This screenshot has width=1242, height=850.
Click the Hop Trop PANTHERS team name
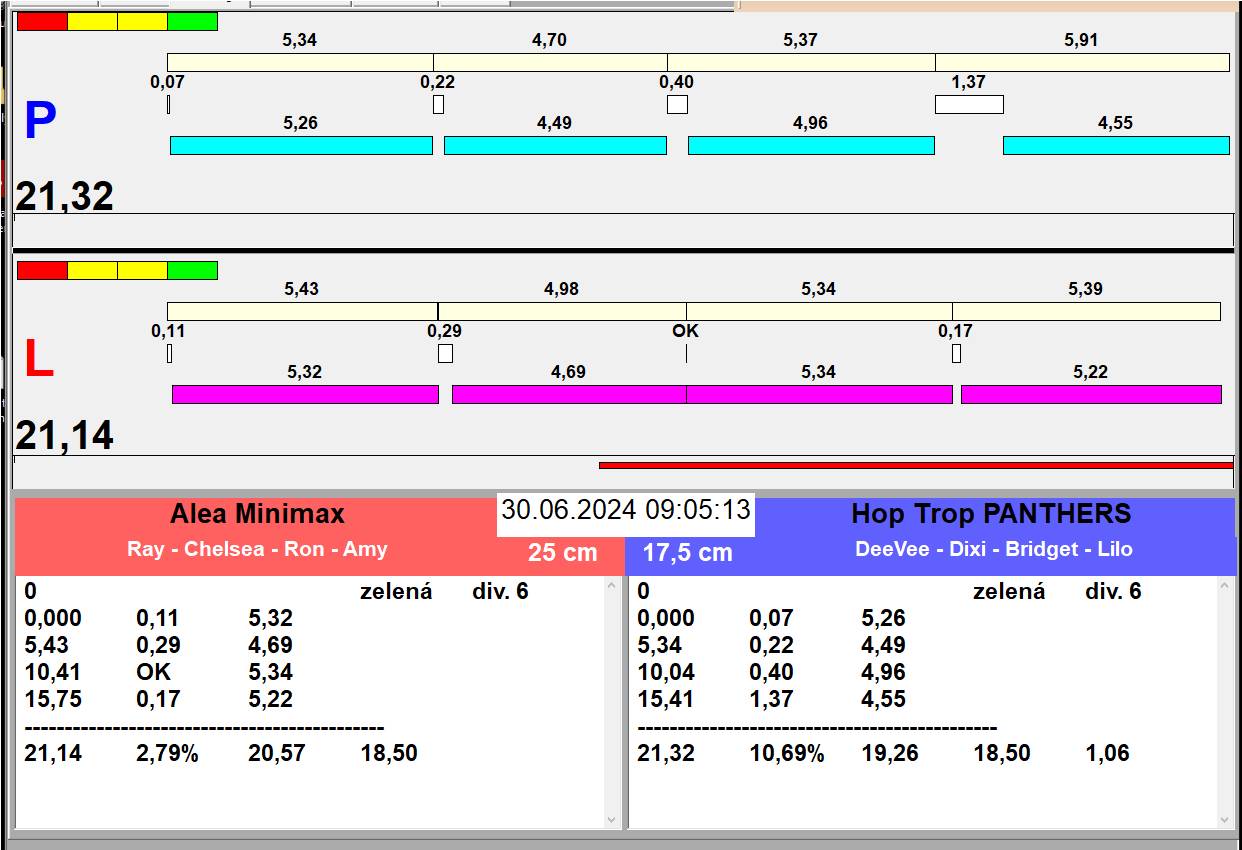[990, 514]
